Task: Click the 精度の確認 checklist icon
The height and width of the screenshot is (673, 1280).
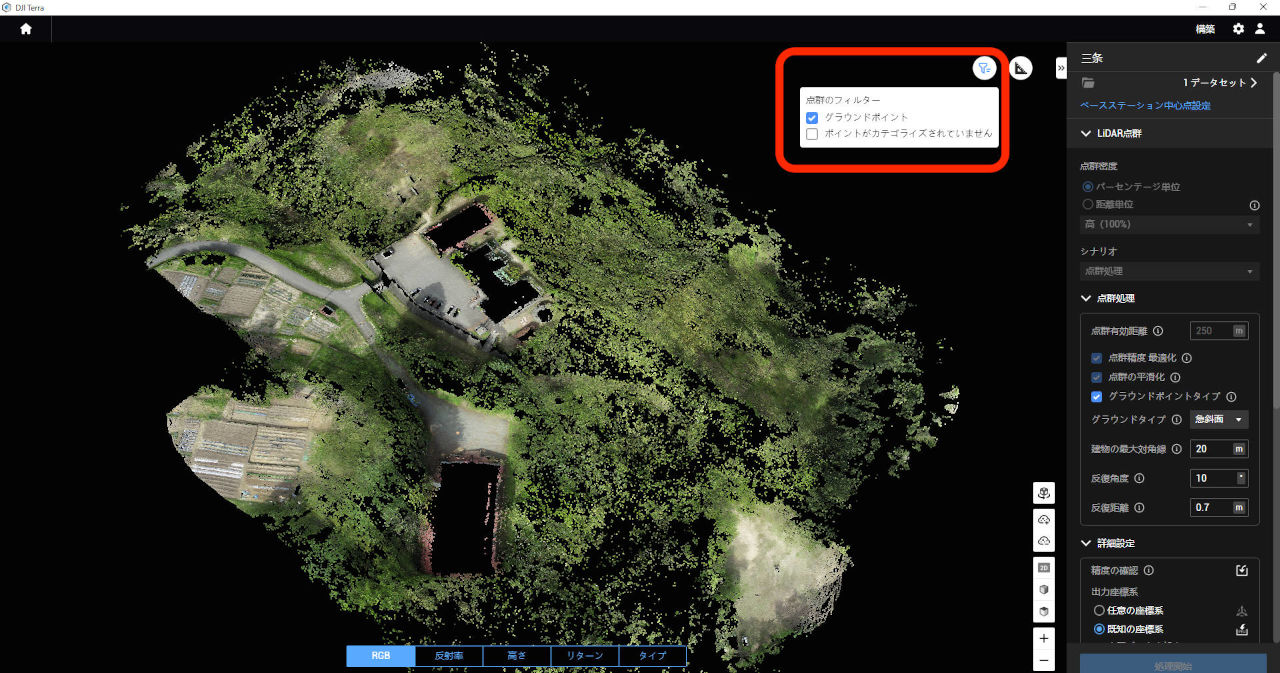Action: (x=1242, y=571)
